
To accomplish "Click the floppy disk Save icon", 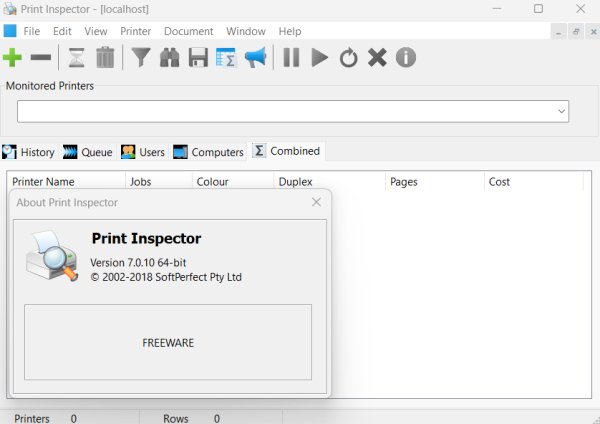I will pos(198,58).
